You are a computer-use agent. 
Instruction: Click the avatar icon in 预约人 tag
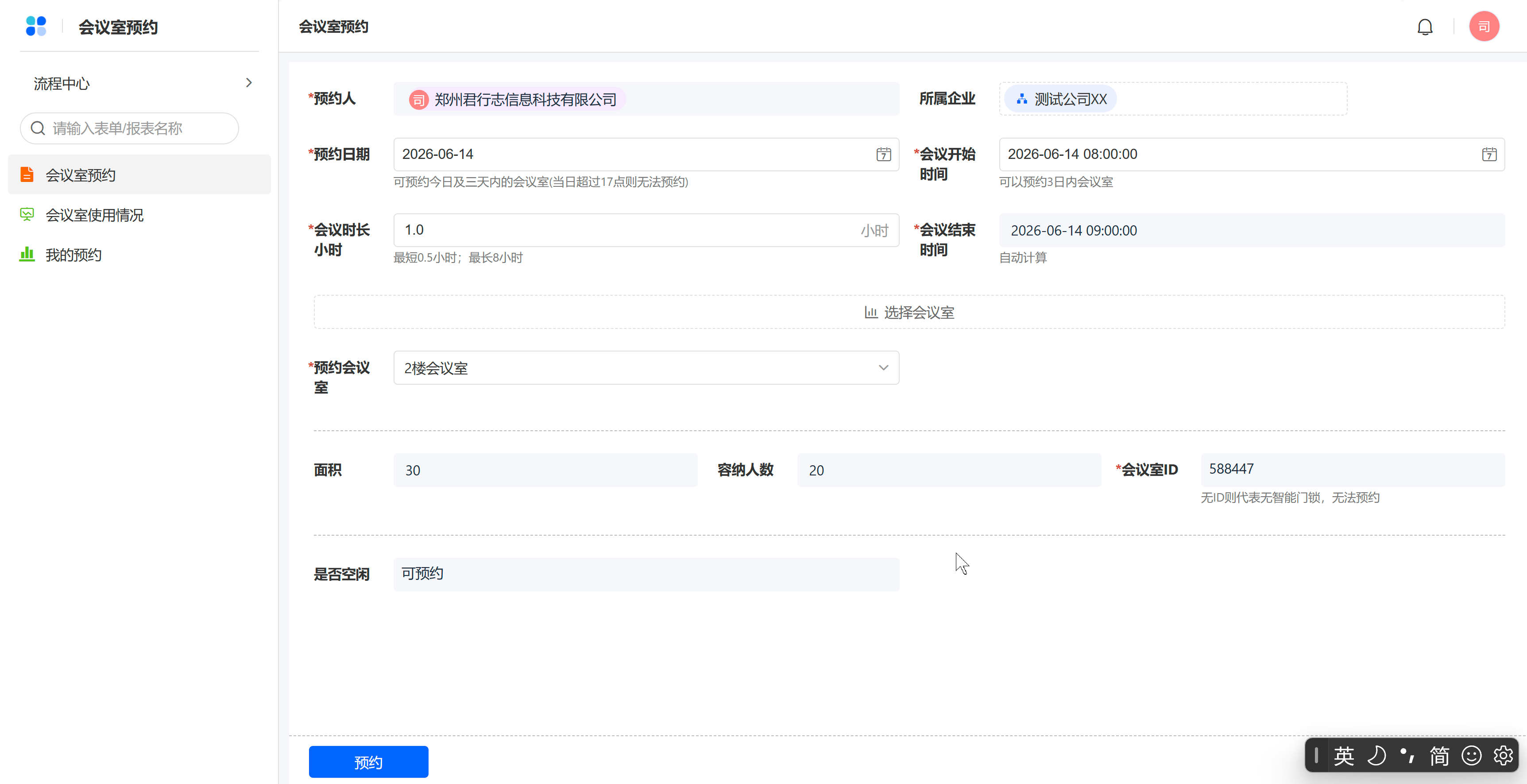pos(418,100)
